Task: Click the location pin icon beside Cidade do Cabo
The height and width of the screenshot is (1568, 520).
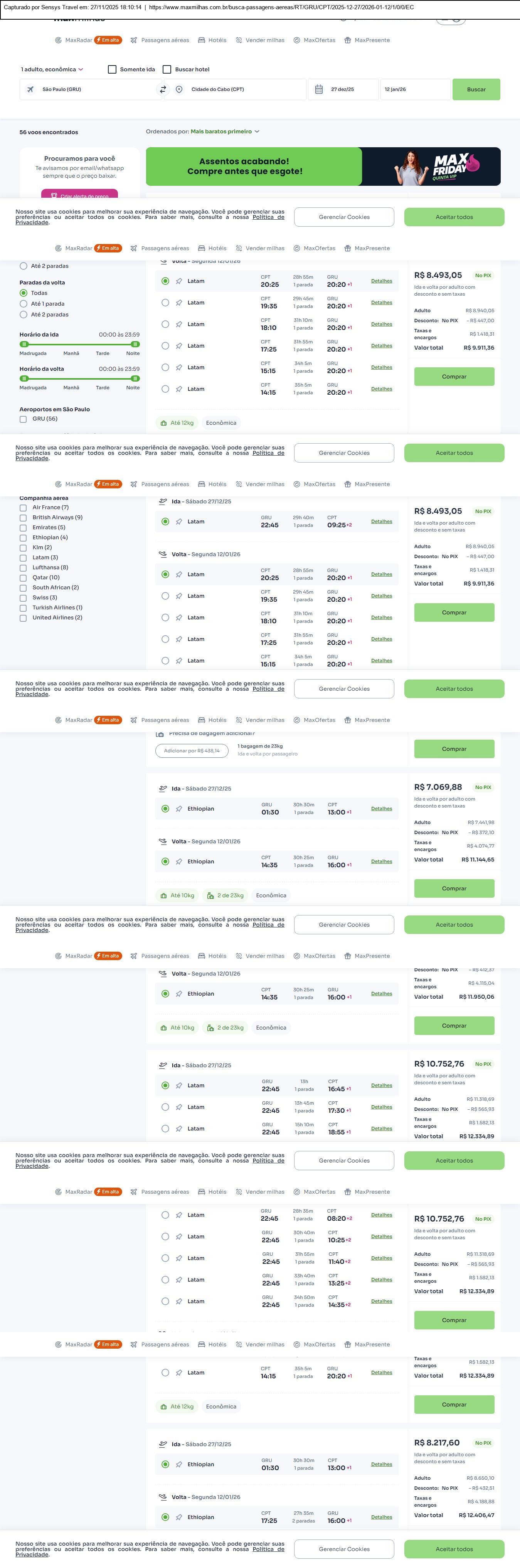Action: point(179,89)
